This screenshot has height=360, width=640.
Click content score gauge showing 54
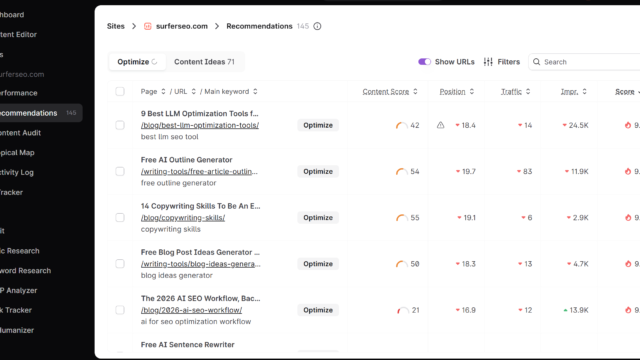[x=402, y=171]
